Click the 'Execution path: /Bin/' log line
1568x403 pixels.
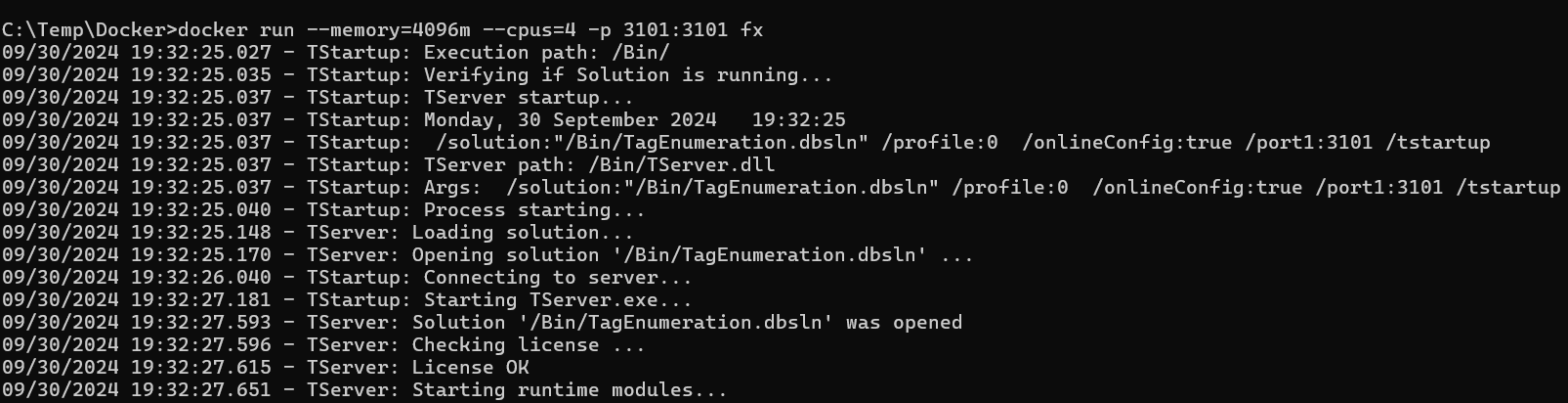[x=335, y=53]
